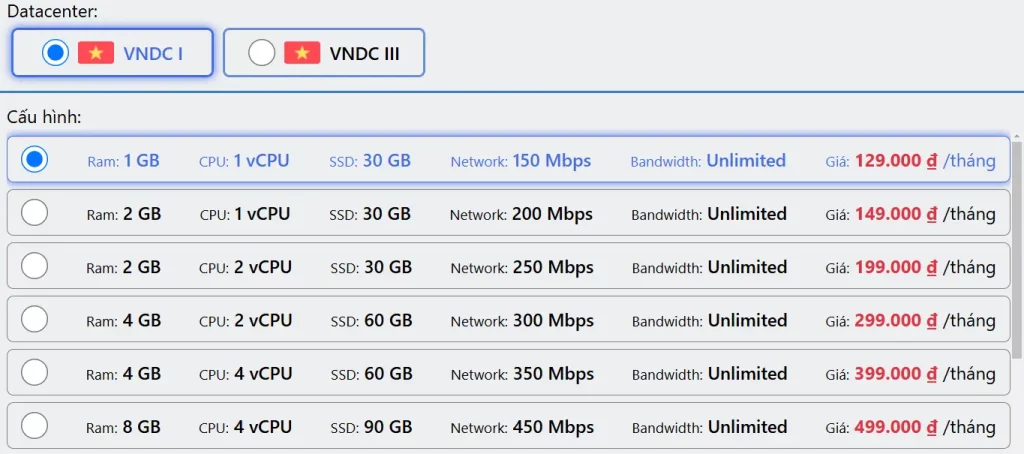Click the VNDC I label text

coord(153,54)
